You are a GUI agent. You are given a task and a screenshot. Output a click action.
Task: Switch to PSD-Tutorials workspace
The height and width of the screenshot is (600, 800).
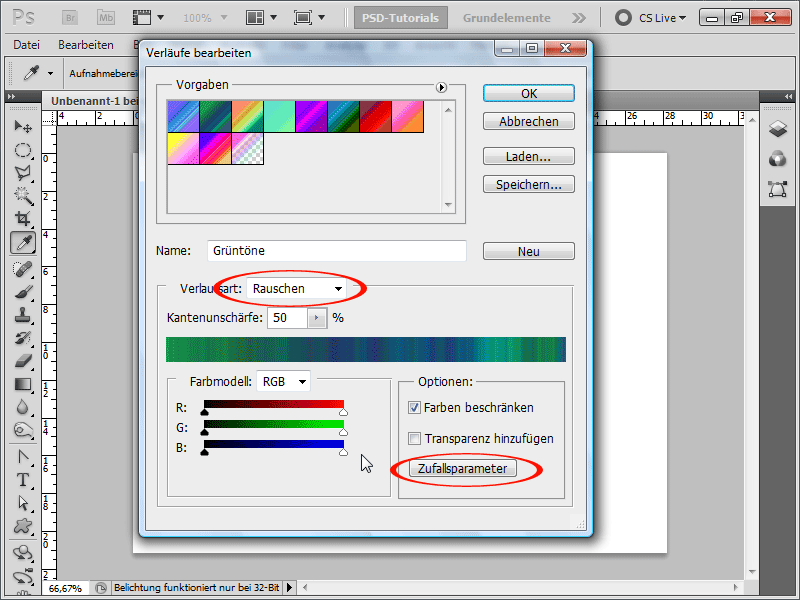click(401, 18)
